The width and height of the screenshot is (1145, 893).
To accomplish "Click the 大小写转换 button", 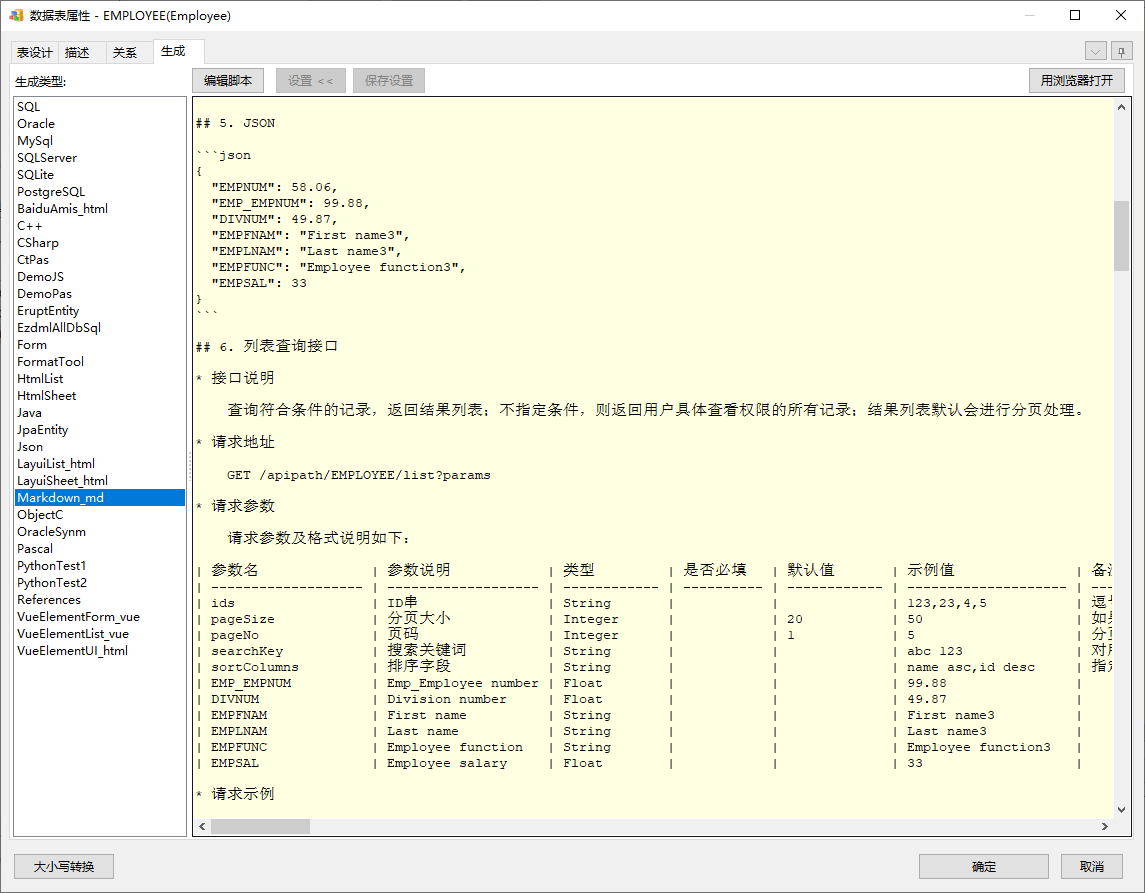I will (x=64, y=867).
